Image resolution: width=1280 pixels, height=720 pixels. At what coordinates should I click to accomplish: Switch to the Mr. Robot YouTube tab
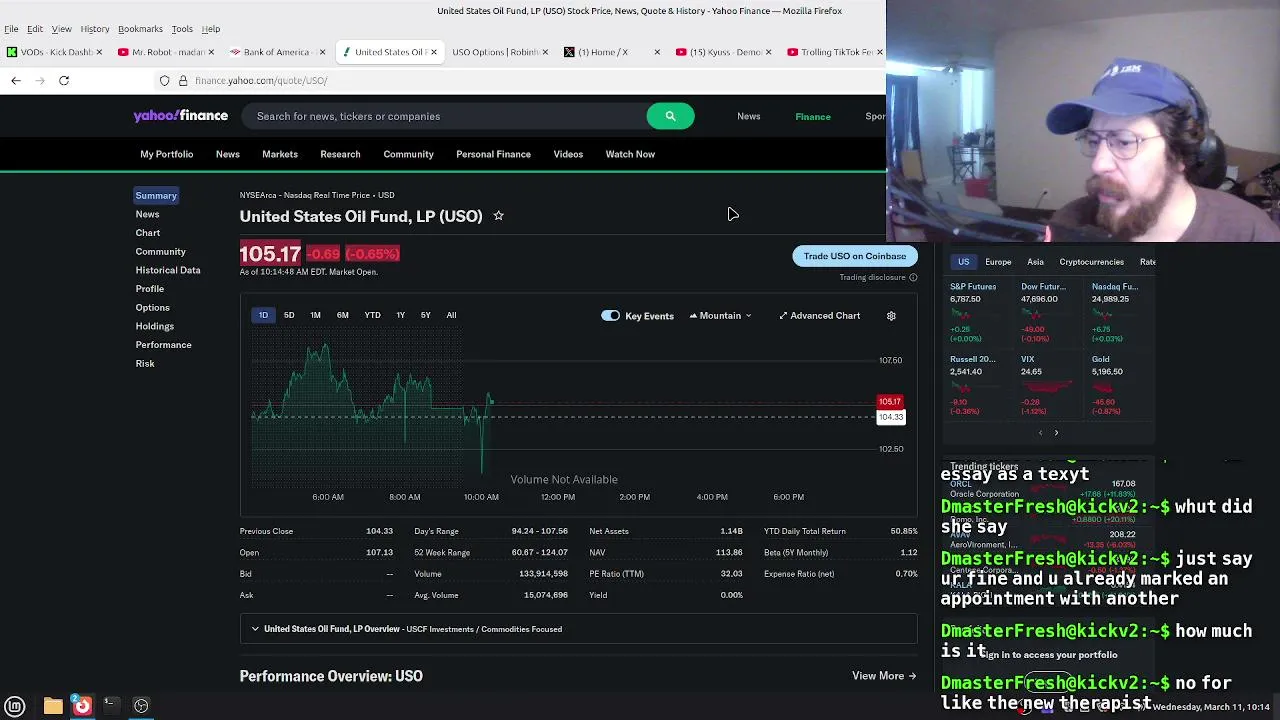167,52
